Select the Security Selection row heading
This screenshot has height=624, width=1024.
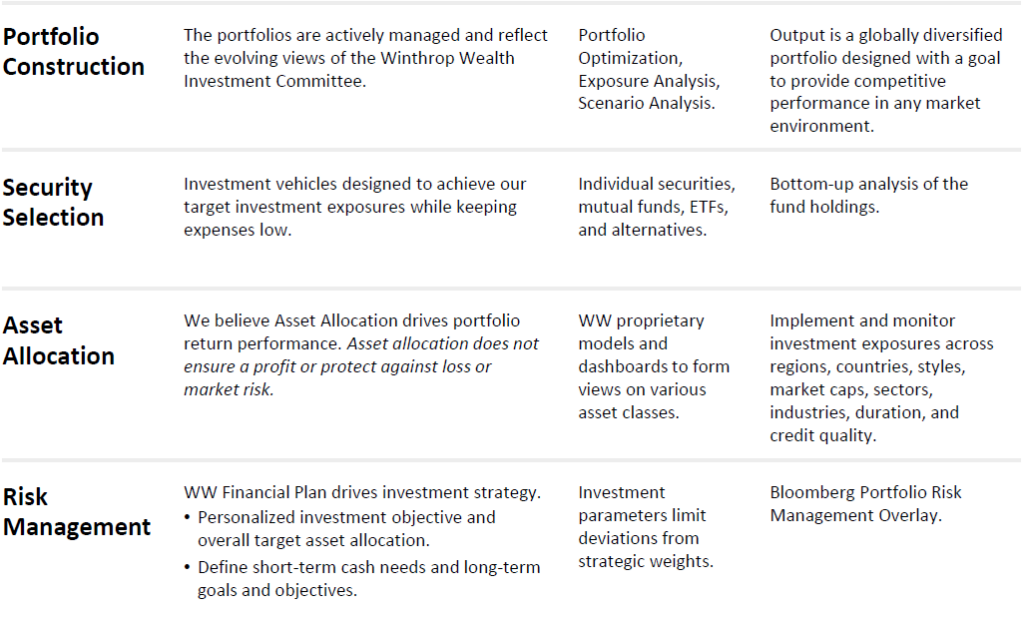pyautogui.click(x=54, y=202)
